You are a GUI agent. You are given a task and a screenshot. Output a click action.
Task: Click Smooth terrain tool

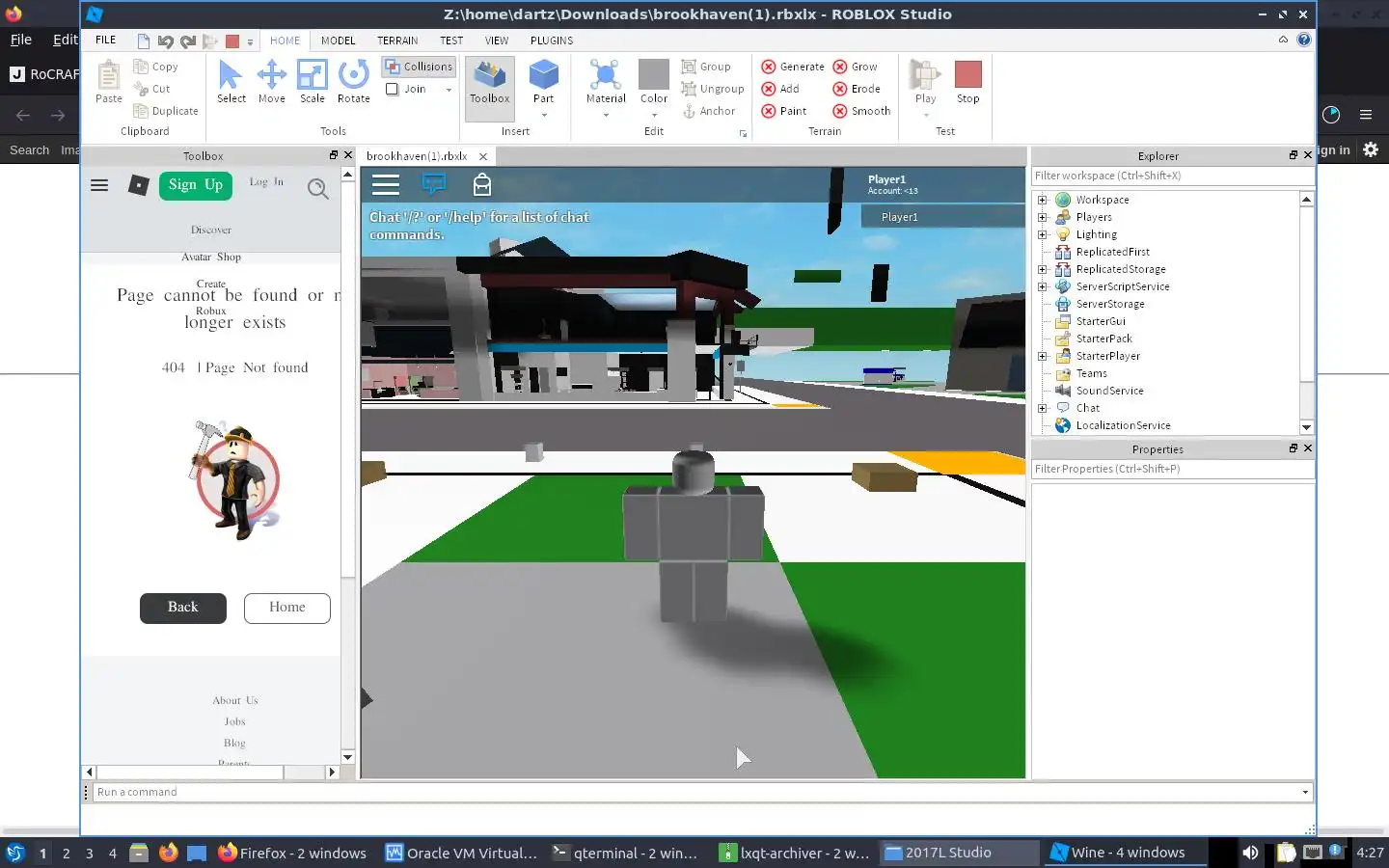[x=862, y=111]
